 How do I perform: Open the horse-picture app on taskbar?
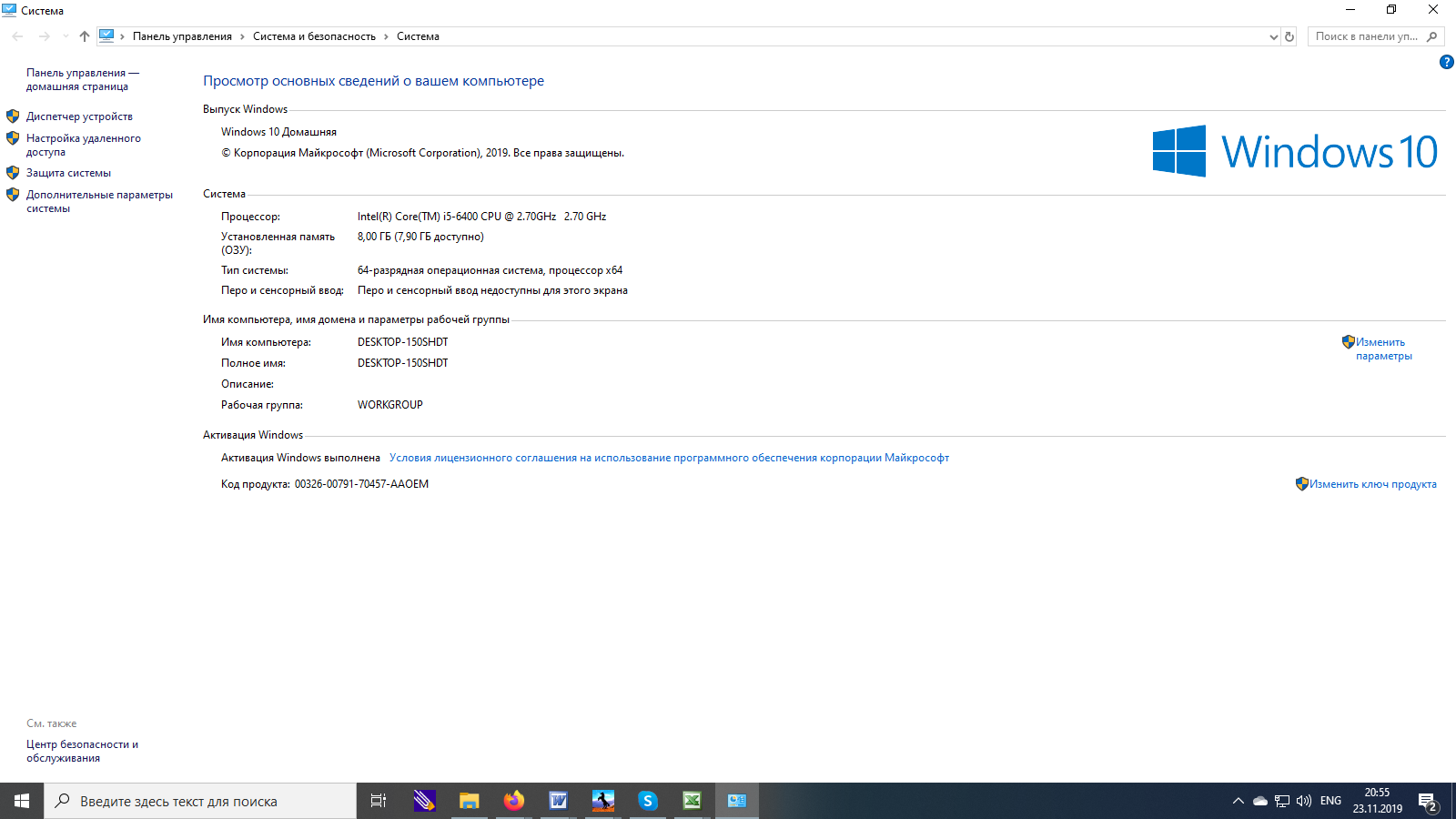tap(602, 801)
